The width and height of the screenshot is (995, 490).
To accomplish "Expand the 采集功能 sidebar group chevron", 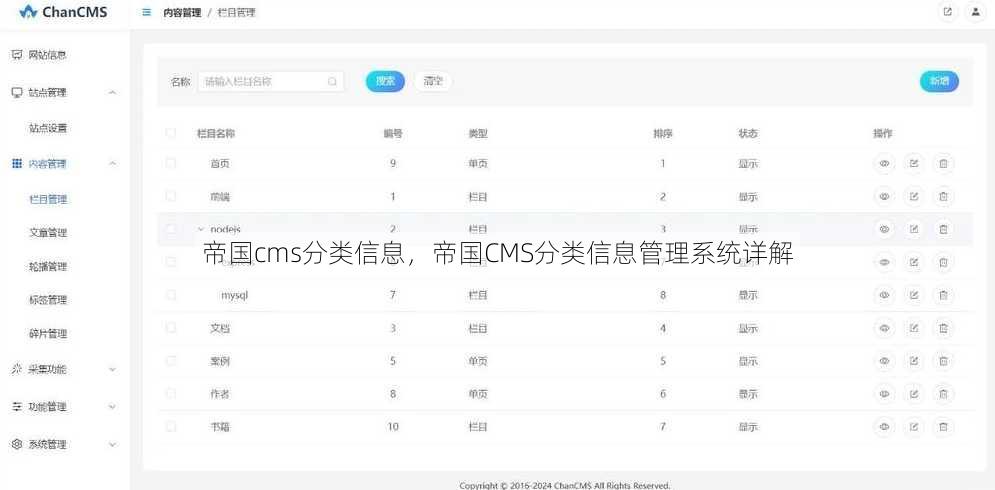I will [112, 369].
